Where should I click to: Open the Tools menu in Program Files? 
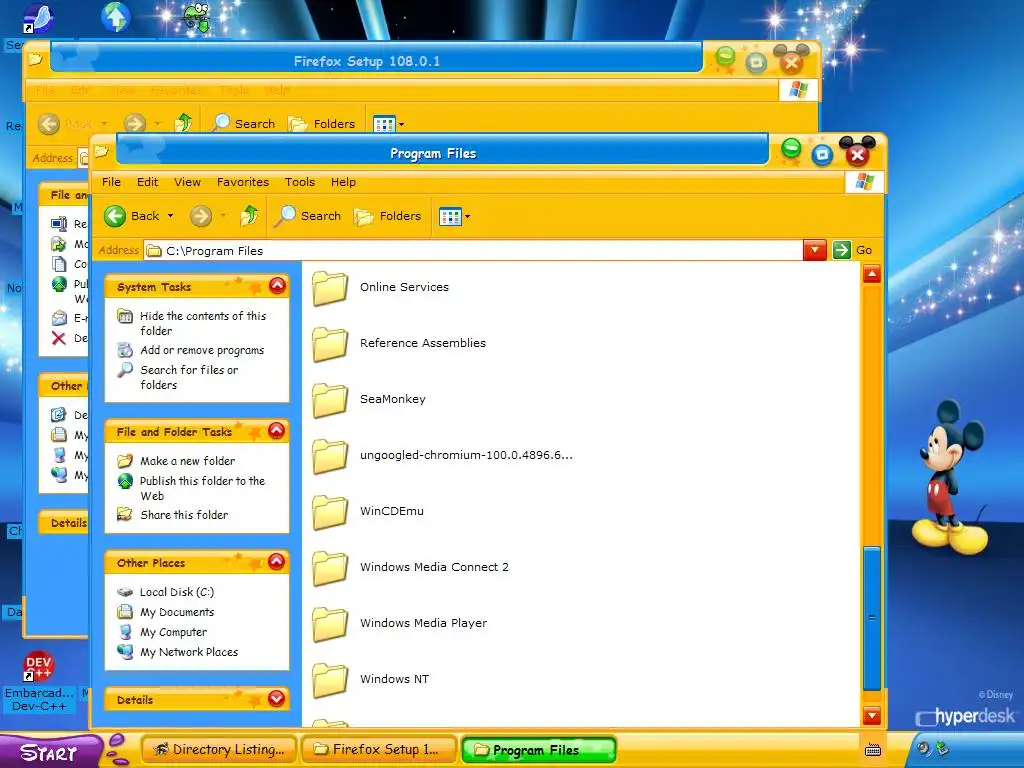pyautogui.click(x=300, y=182)
